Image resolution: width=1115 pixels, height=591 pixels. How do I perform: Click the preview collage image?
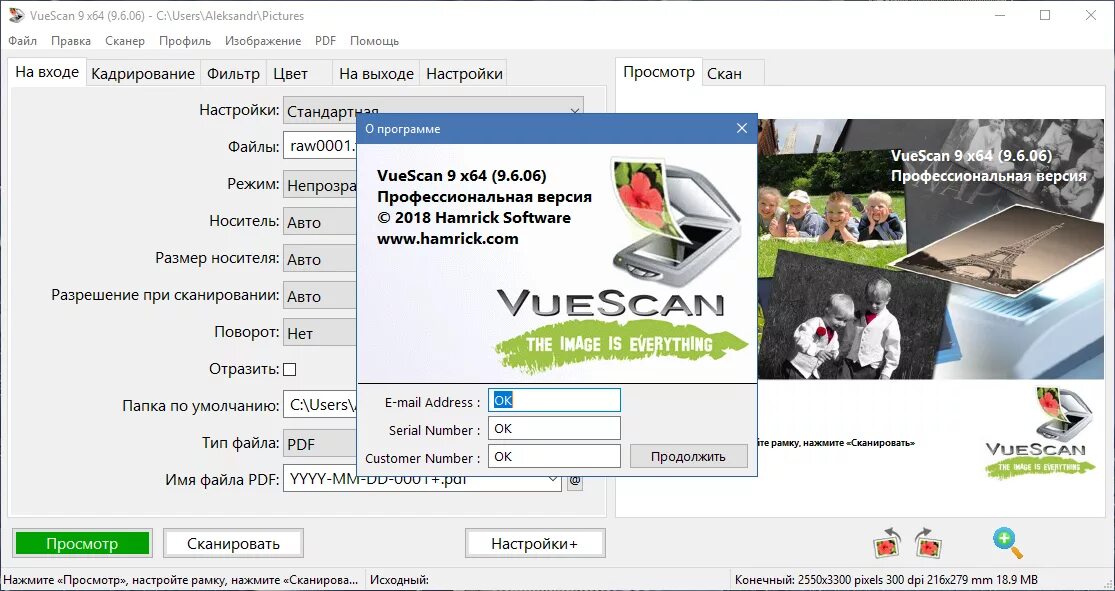pyautogui.click(x=932, y=249)
